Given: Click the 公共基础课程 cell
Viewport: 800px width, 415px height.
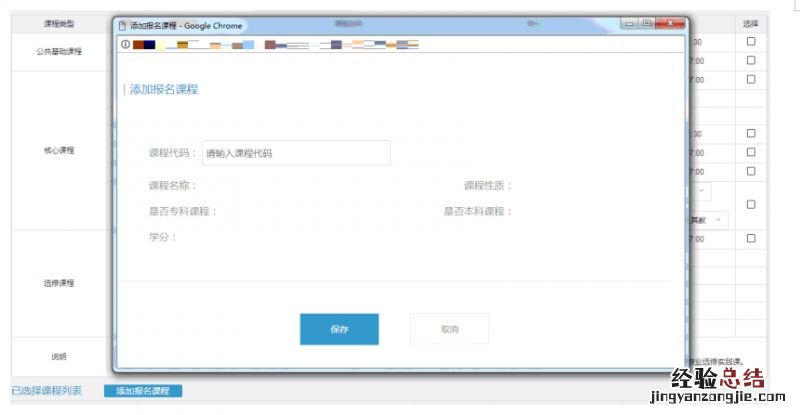Looking at the screenshot, I should (59, 52).
